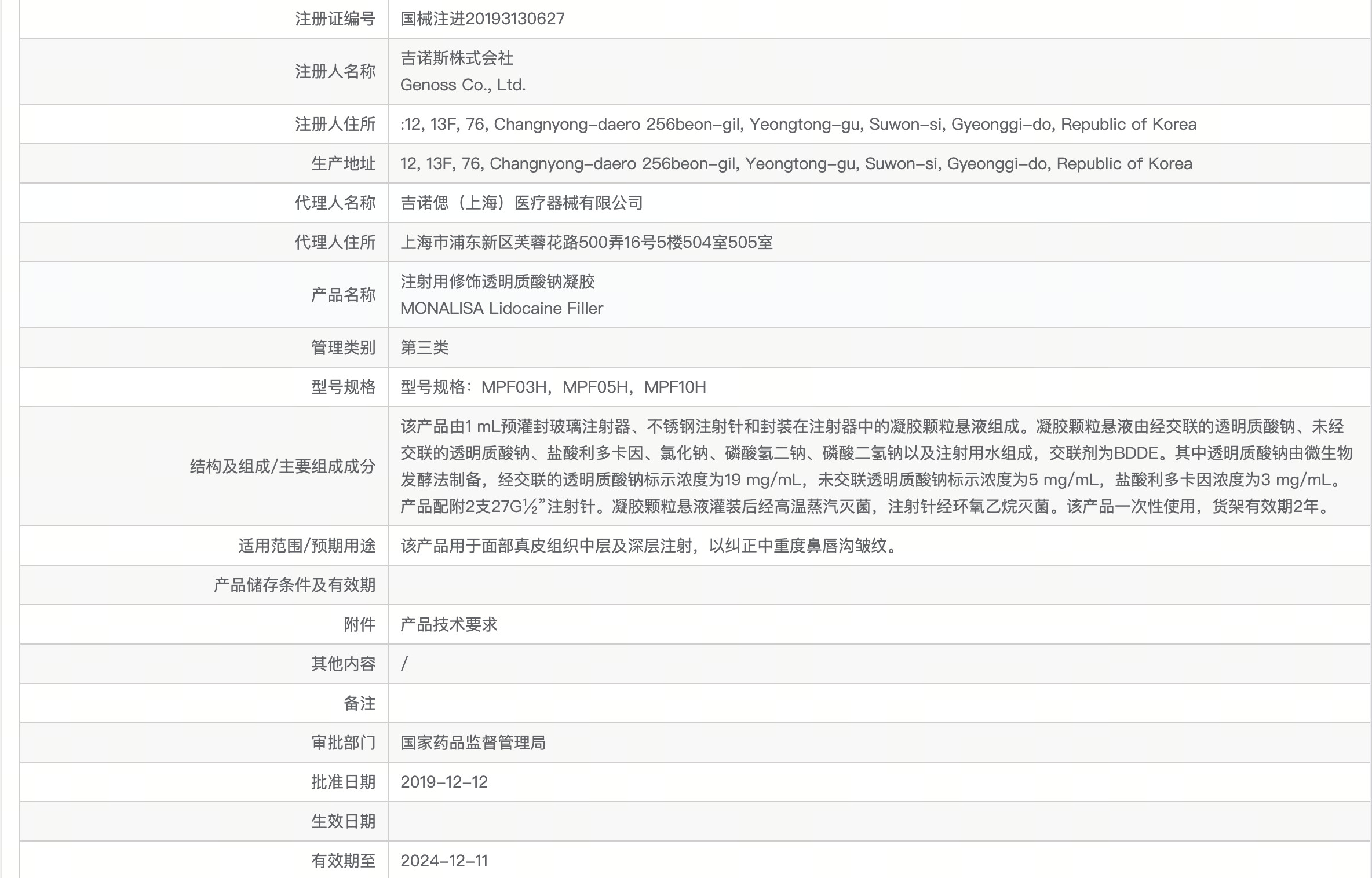1372x878 pixels.
Task: Click the 代理人住所 label
Action: point(335,242)
